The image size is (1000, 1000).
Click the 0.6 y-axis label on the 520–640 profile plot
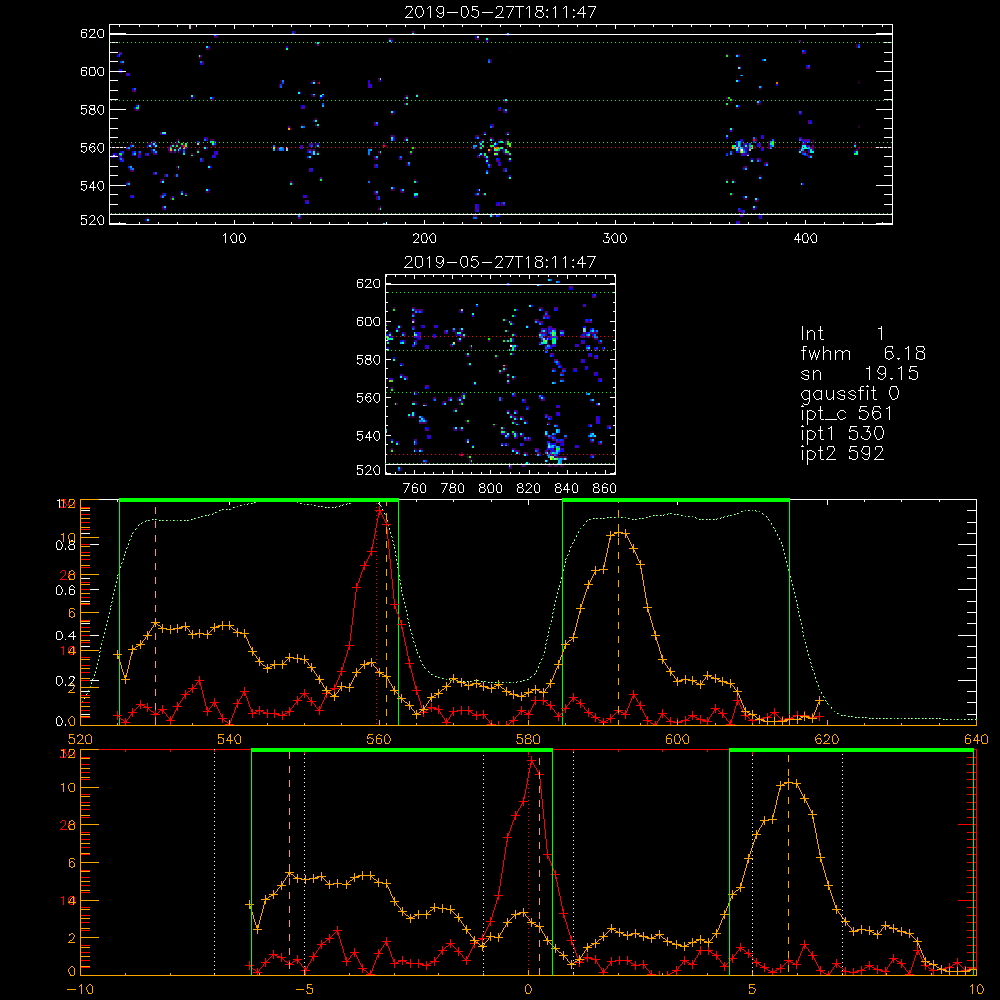point(65,591)
